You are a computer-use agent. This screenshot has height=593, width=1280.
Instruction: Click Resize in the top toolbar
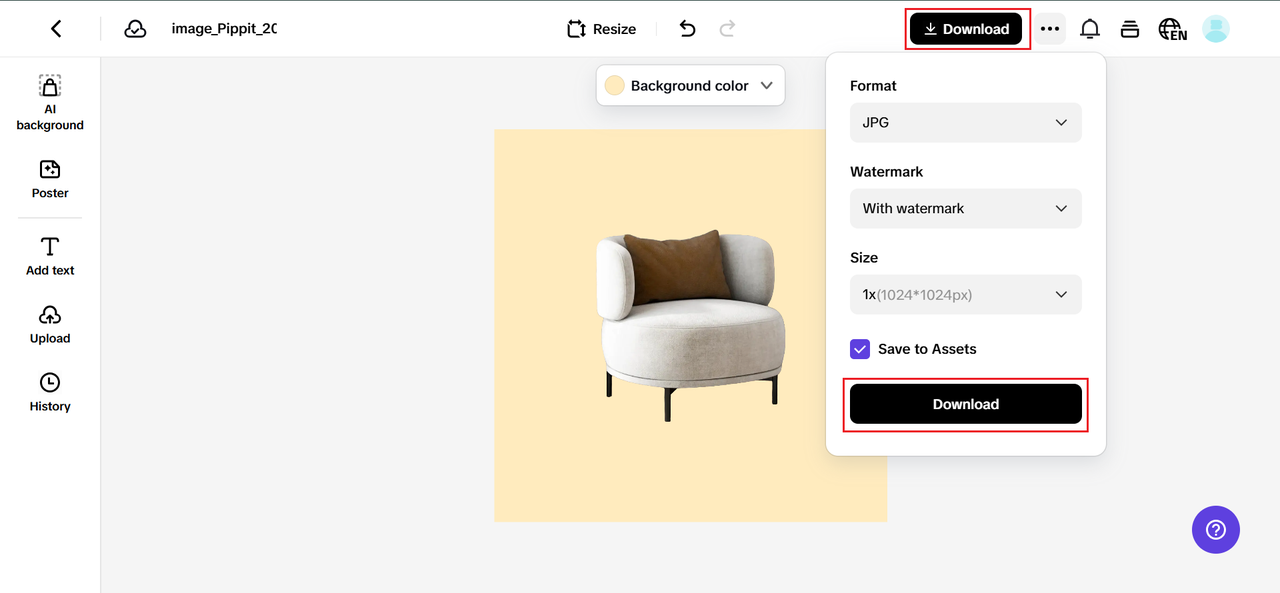point(602,29)
